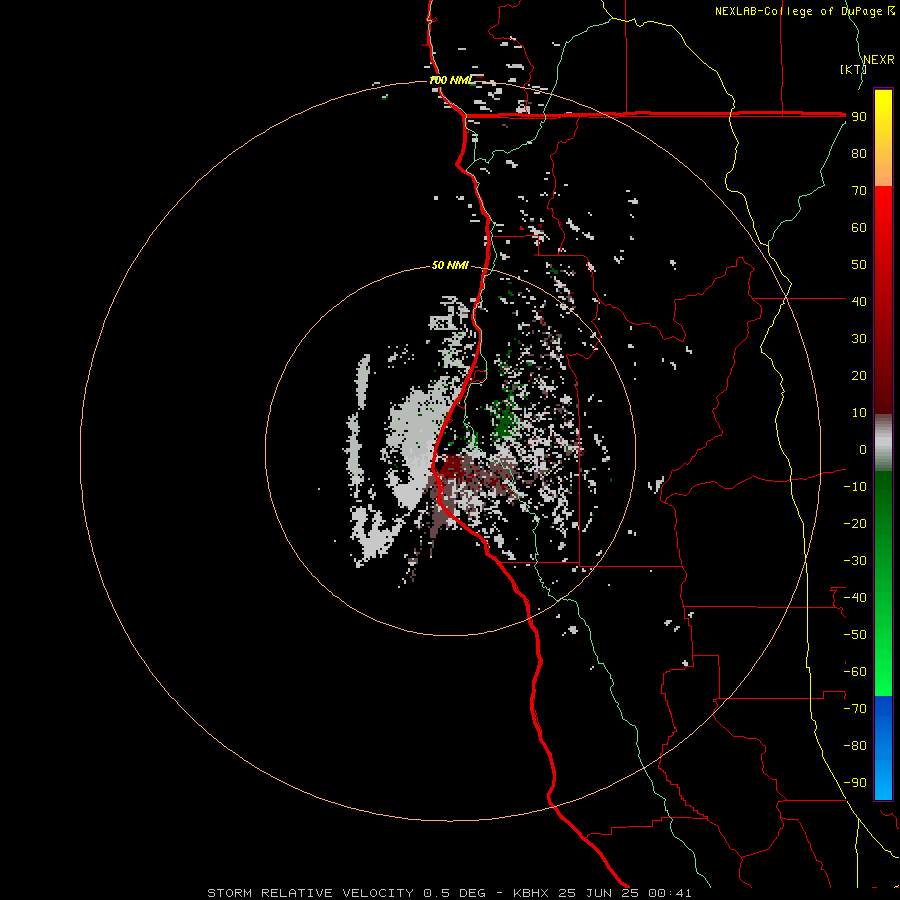Pick the blue segment of the color bar
The height and width of the screenshot is (900, 900).
(x=883, y=747)
